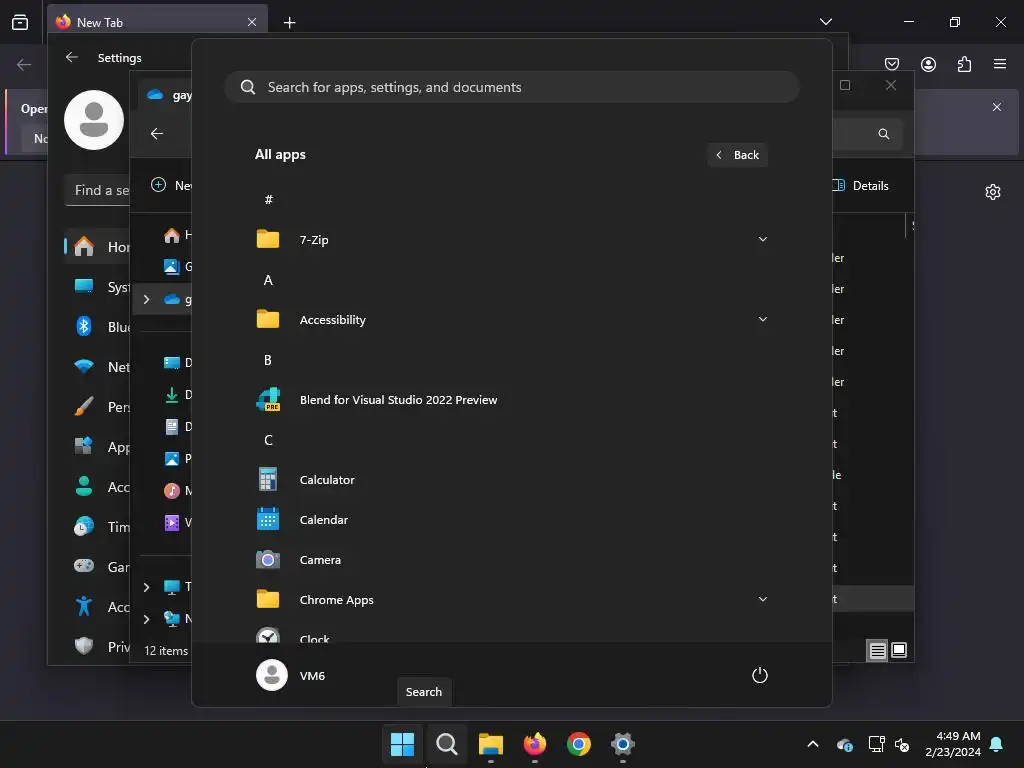
Task: Expand the OneDrive tree node in Explorer
Action: (x=146, y=299)
